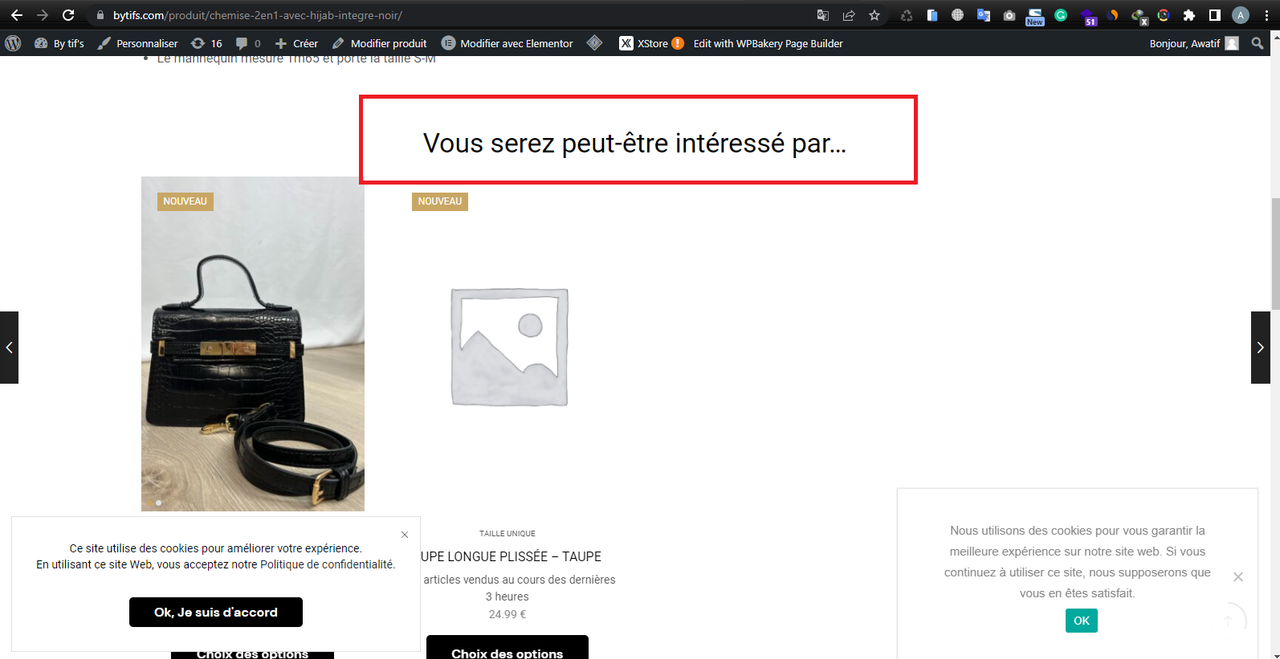Viewport: 1280px width, 659px height.
Task: Click the NOUVEAU badge on the placeholder product
Action: click(440, 201)
